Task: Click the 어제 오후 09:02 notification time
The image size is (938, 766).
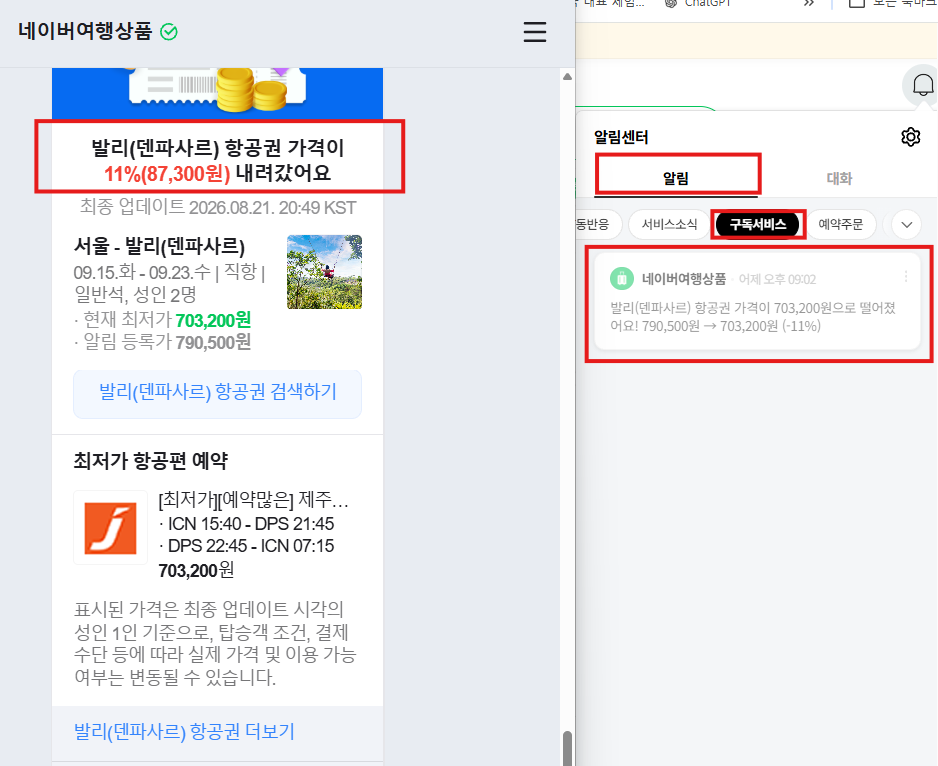Action: pos(777,279)
